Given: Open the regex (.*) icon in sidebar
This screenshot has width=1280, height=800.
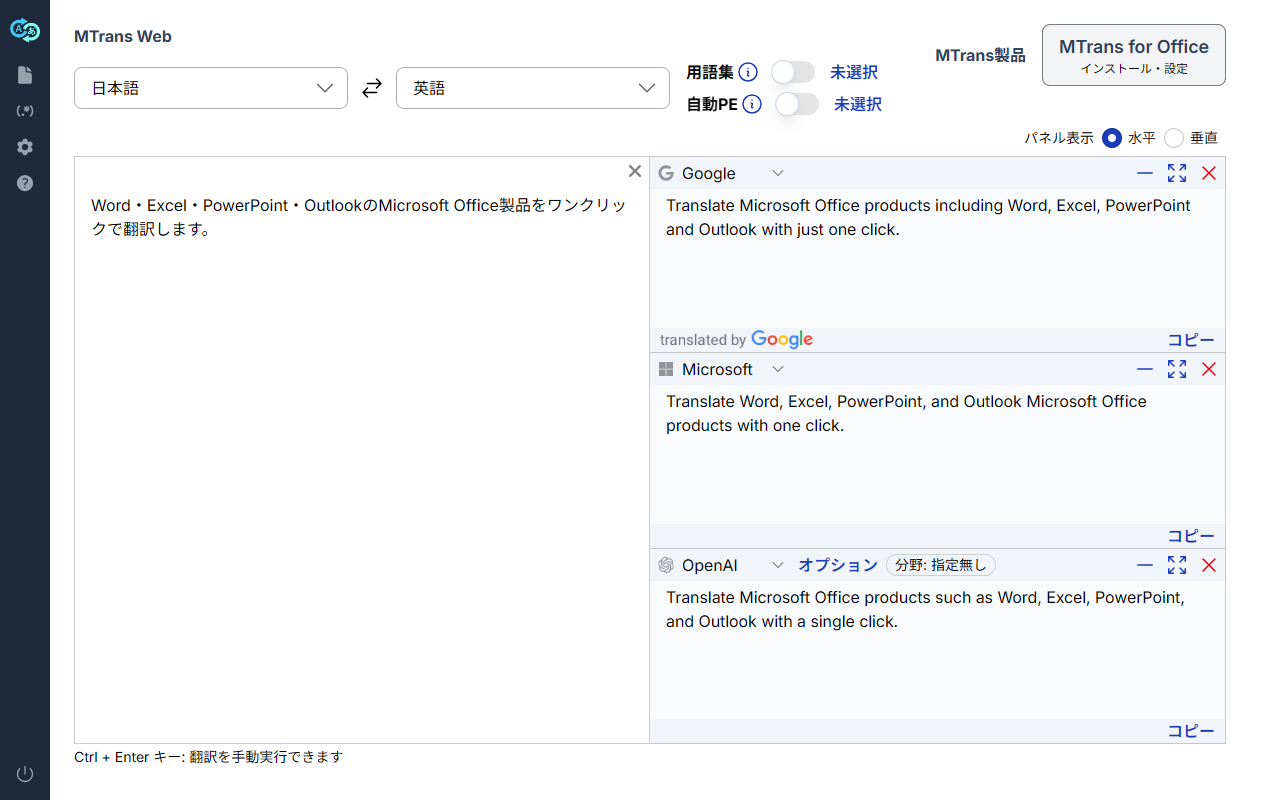Looking at the screenshot, I should pos(25,111).
